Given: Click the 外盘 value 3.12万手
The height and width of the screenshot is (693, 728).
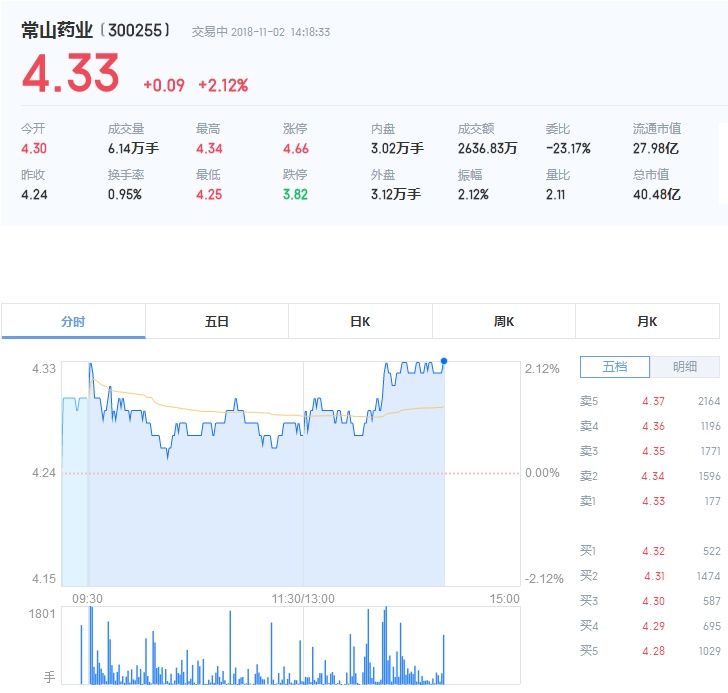Looking at the screenshot, I should click(x=396, y=194).
